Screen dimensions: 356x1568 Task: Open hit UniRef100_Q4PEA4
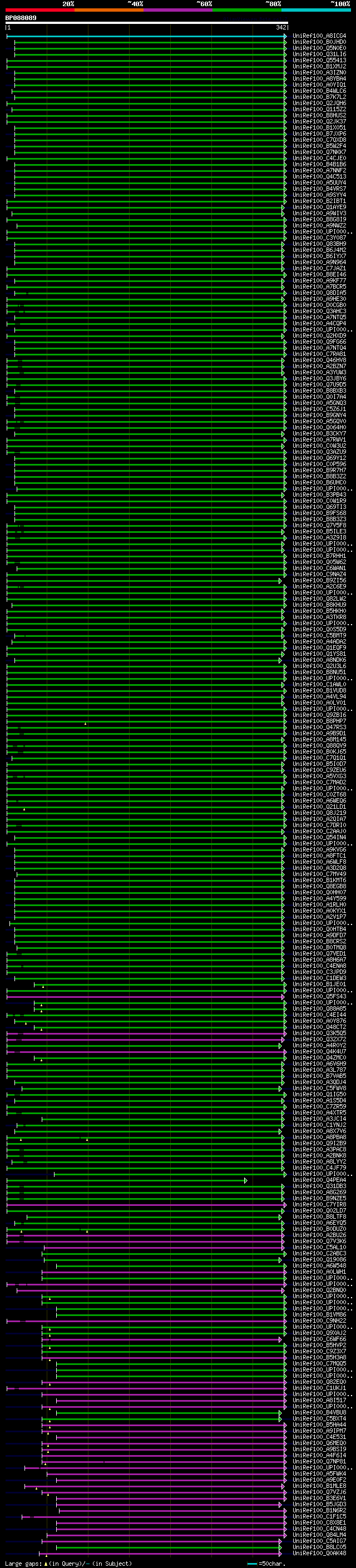pos(319,1180)
